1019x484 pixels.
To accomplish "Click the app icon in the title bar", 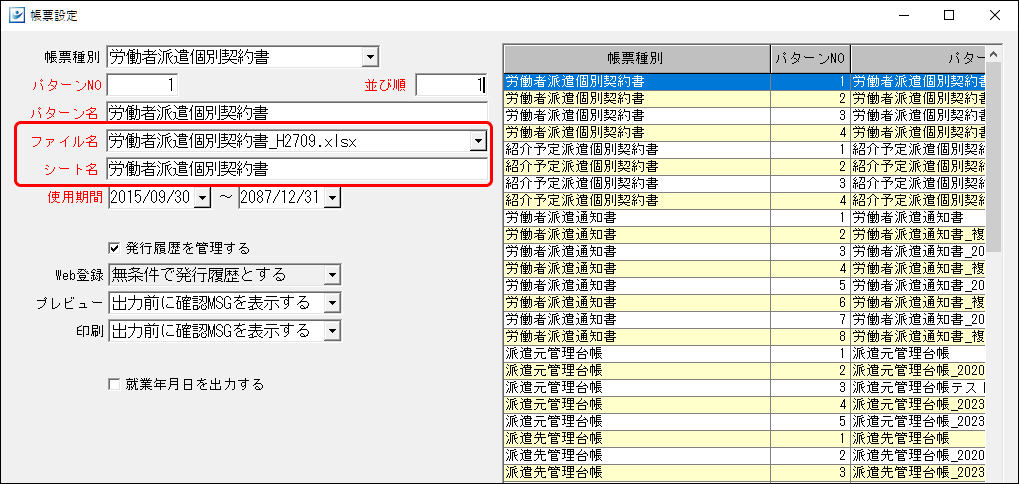I will coord(16,16).
